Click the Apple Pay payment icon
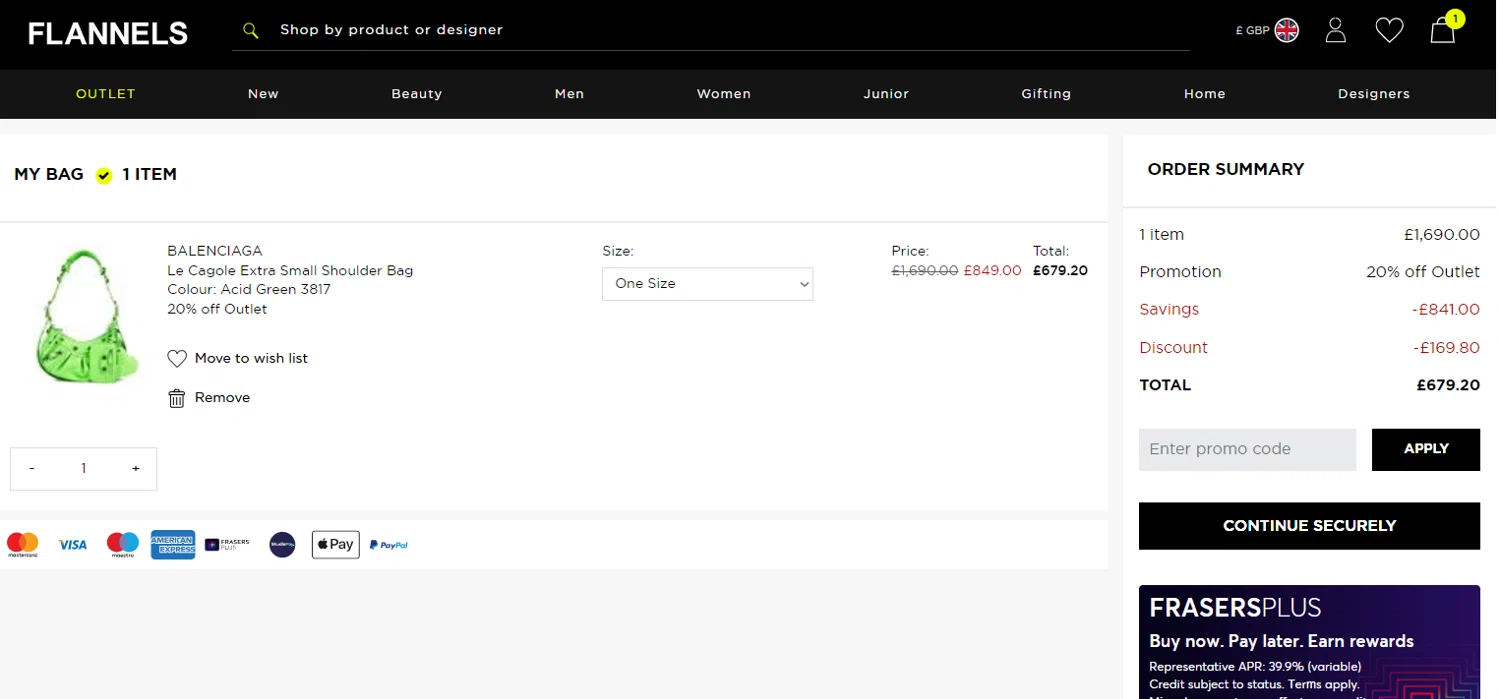Image resolution: width=1500 pixels, height=699 pixels. (x=335, y=545)
